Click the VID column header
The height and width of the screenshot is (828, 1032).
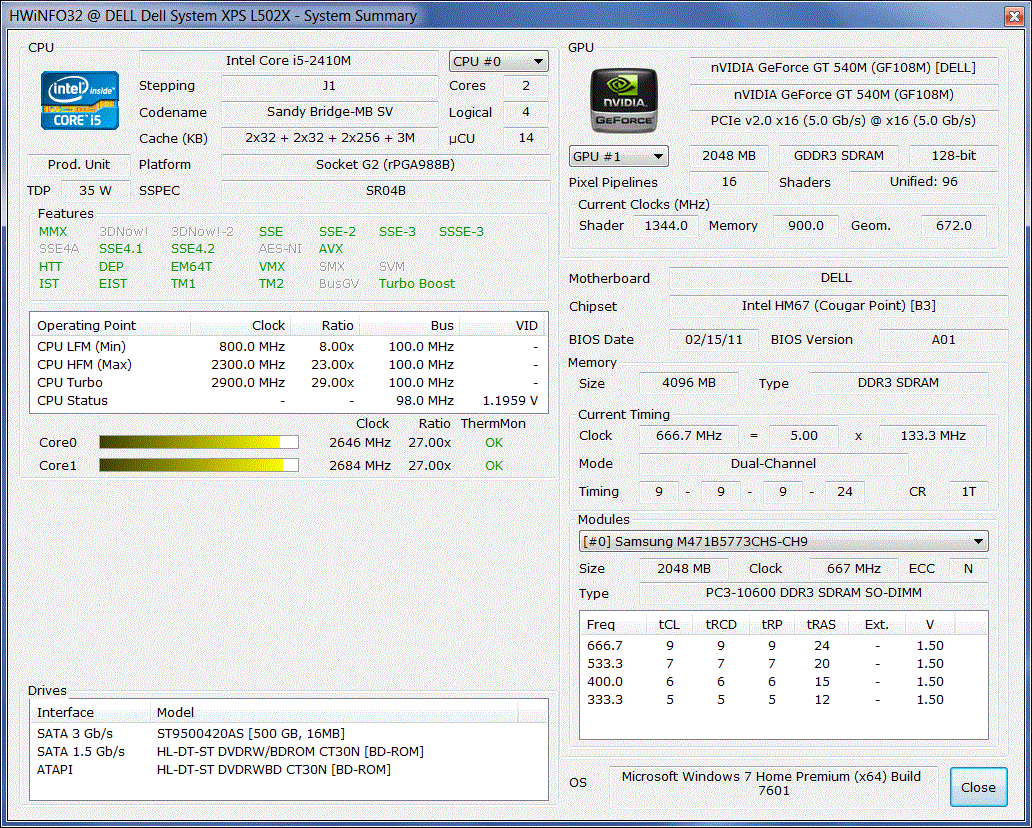502,325
